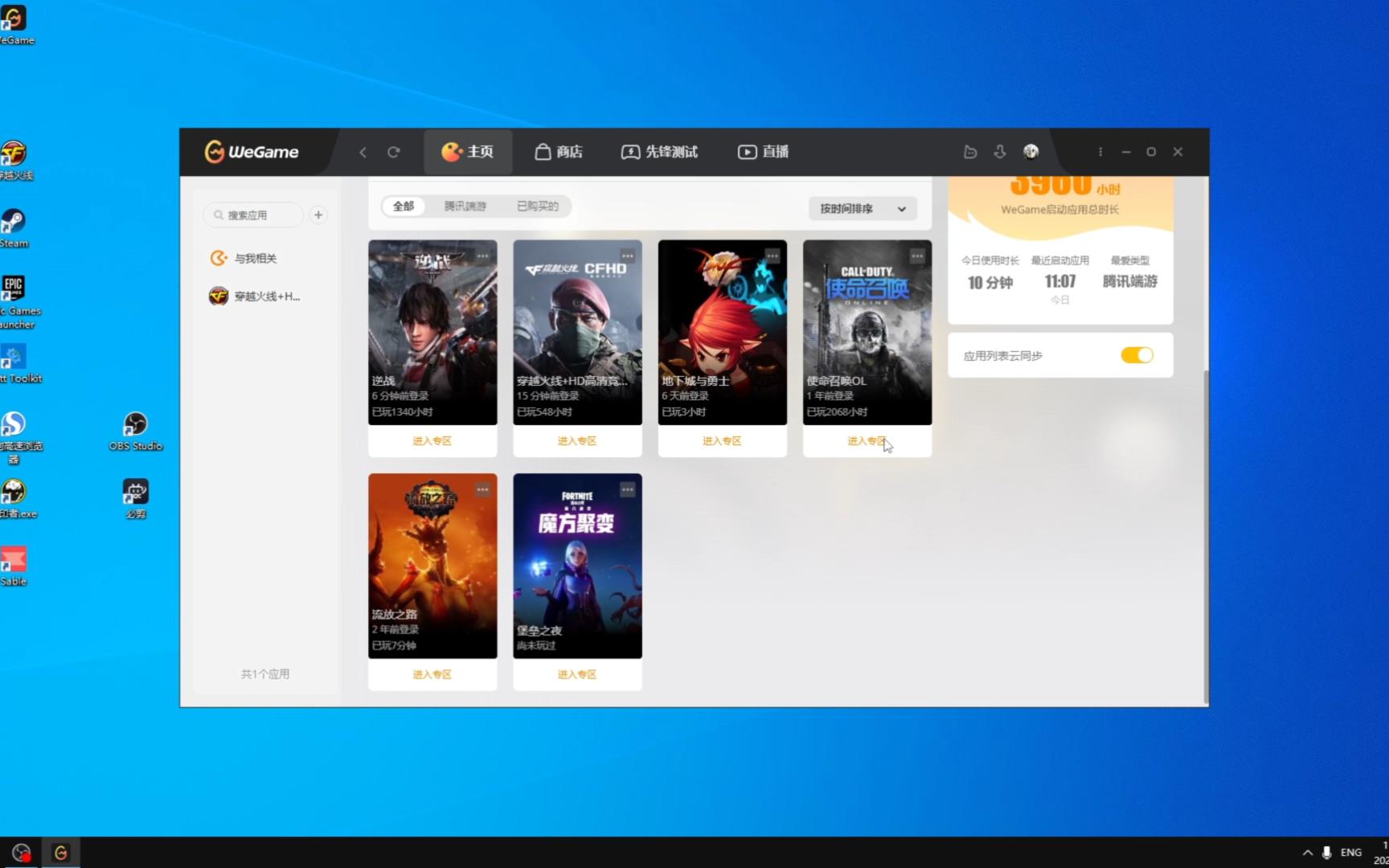Image resolution: width=1389 pixels, height=868 pixels.
Task: Filter by 腾讯端游
Action: [x=465, y=207]
